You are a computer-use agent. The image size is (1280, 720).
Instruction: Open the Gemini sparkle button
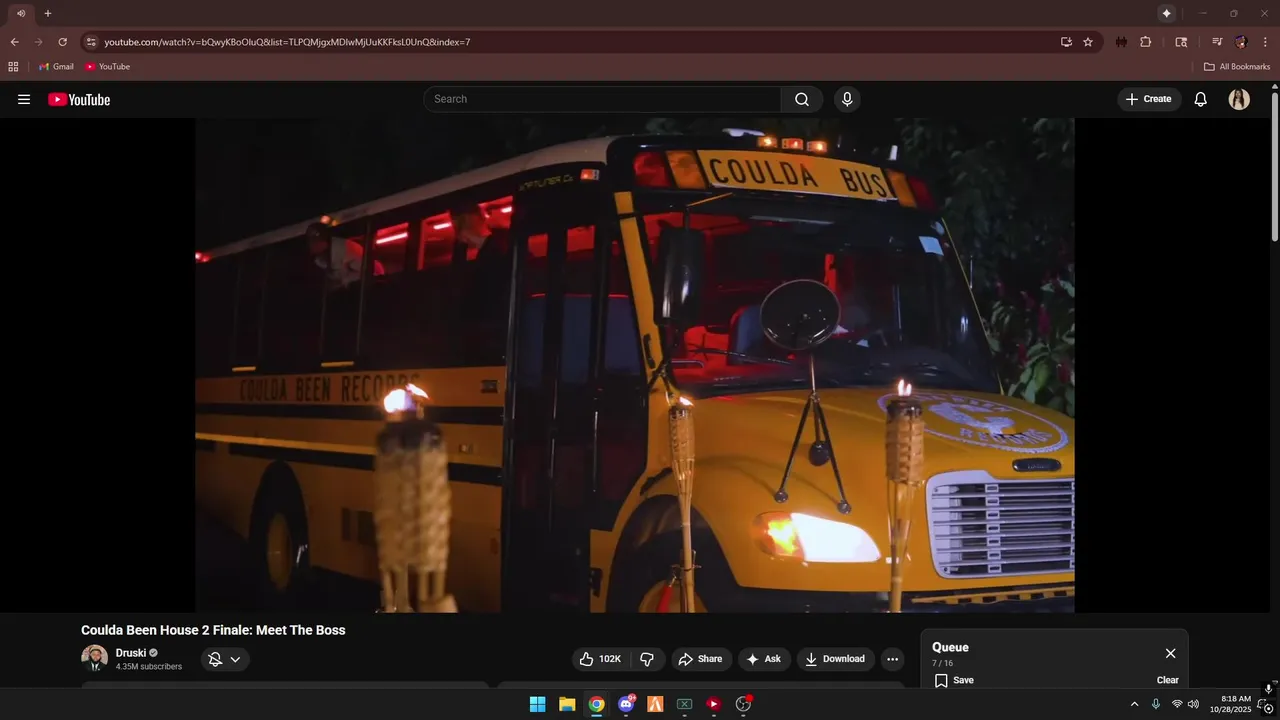pyautogui.click(x=1166, y=13)
